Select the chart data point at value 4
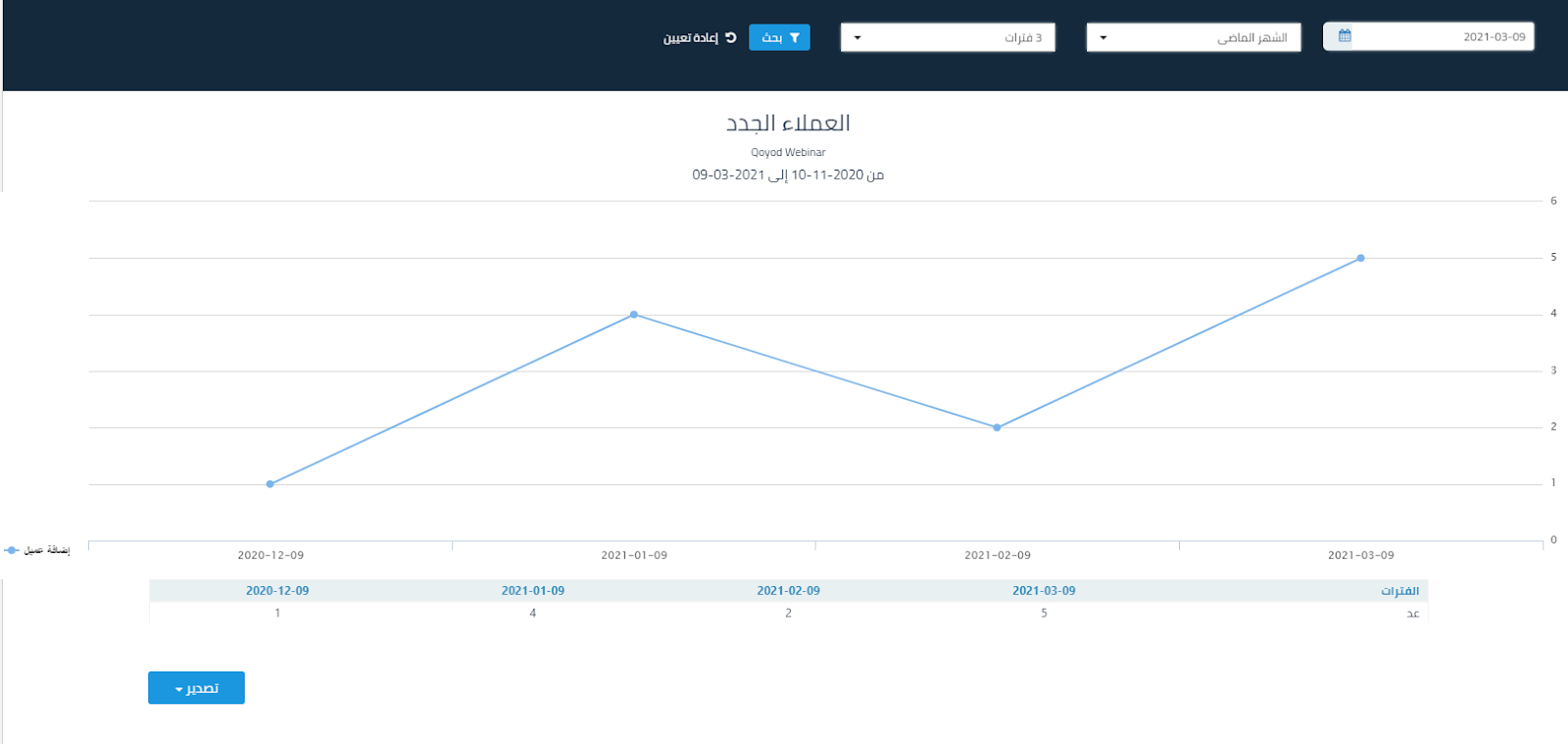Image resolution: width=1568 pixels, height=744 pixels. coord(634,315)
